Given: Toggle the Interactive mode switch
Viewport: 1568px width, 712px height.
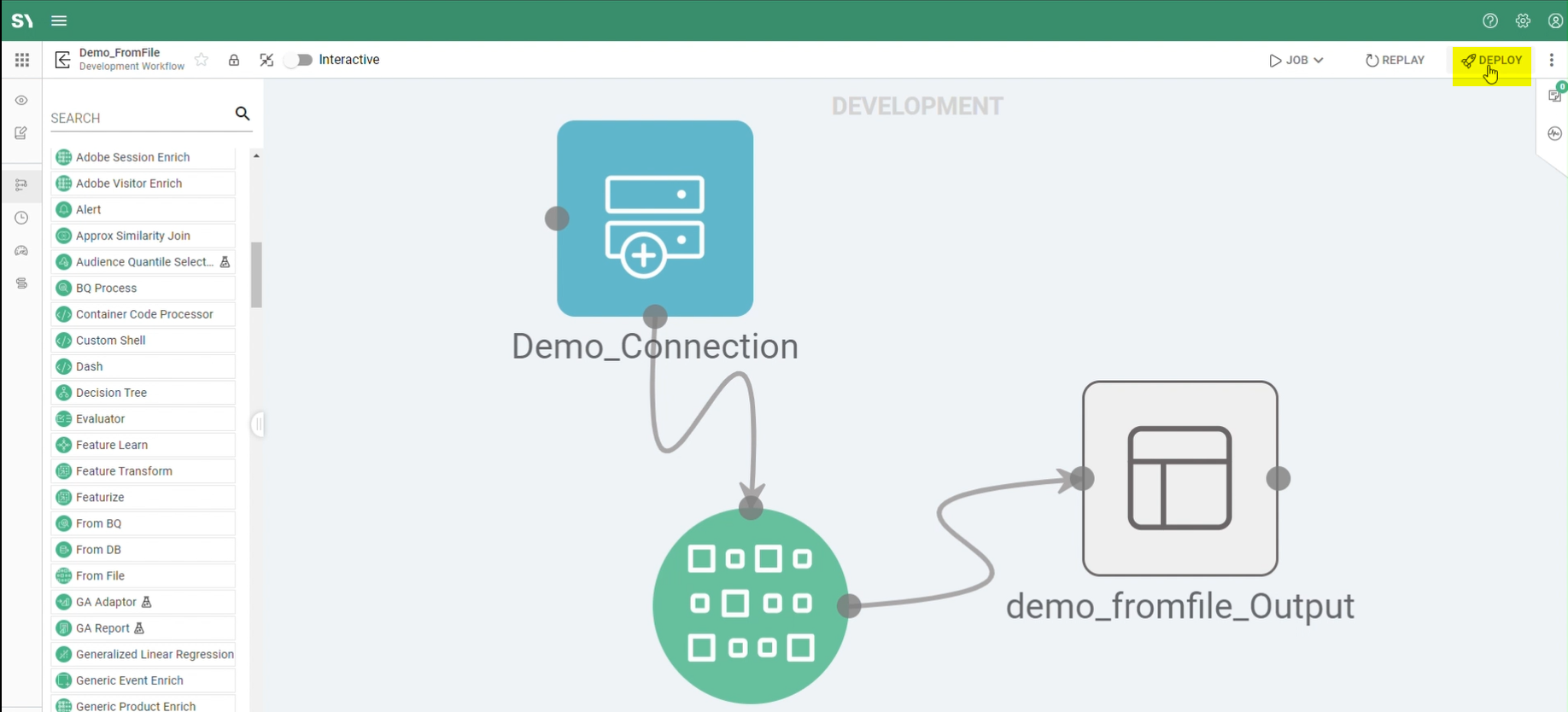Looking at the screenshot, I should [299, 60].
